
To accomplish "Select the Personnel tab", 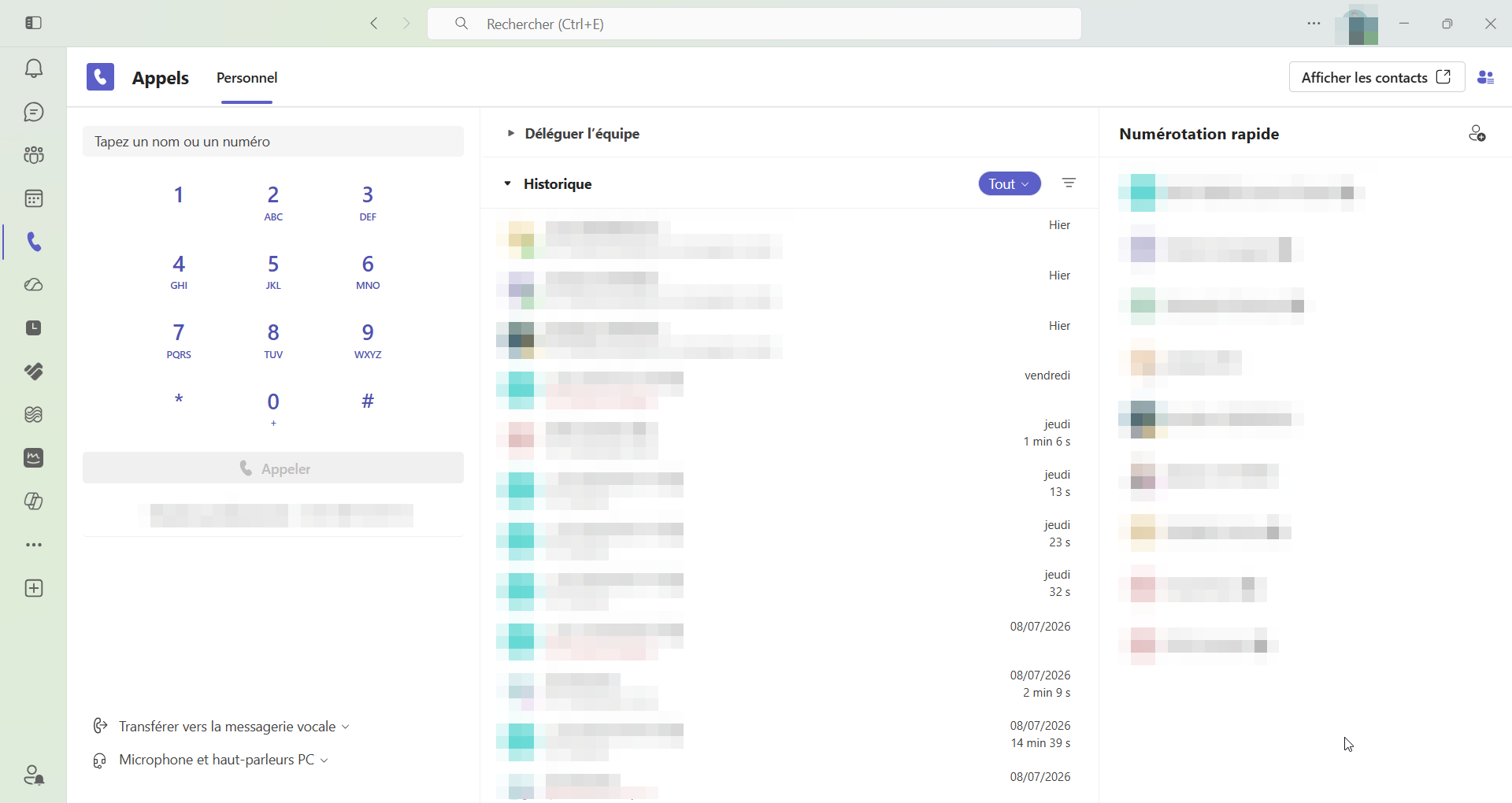I will 246,78.
